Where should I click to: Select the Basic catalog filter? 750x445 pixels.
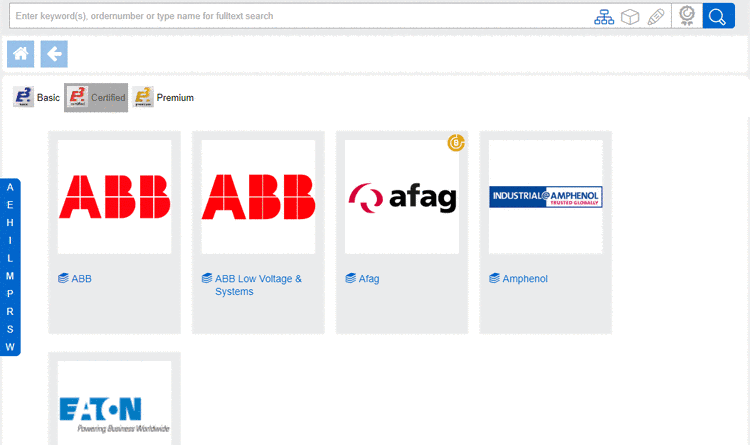click(37, 97)
